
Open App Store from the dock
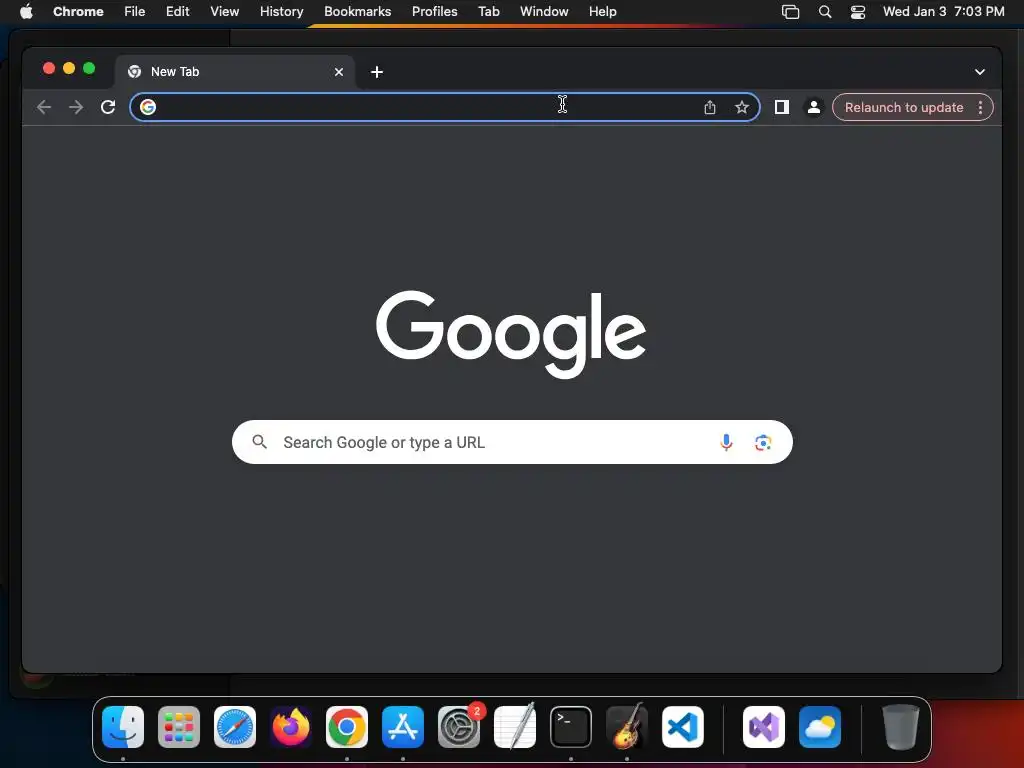point(403,727)
